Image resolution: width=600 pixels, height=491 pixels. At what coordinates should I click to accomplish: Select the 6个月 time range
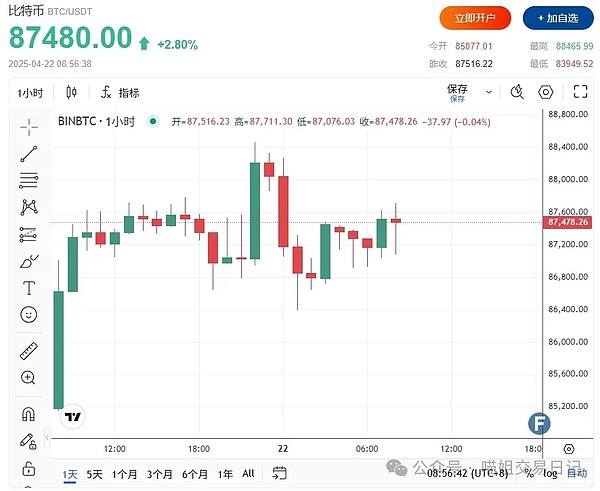point(194,473)
